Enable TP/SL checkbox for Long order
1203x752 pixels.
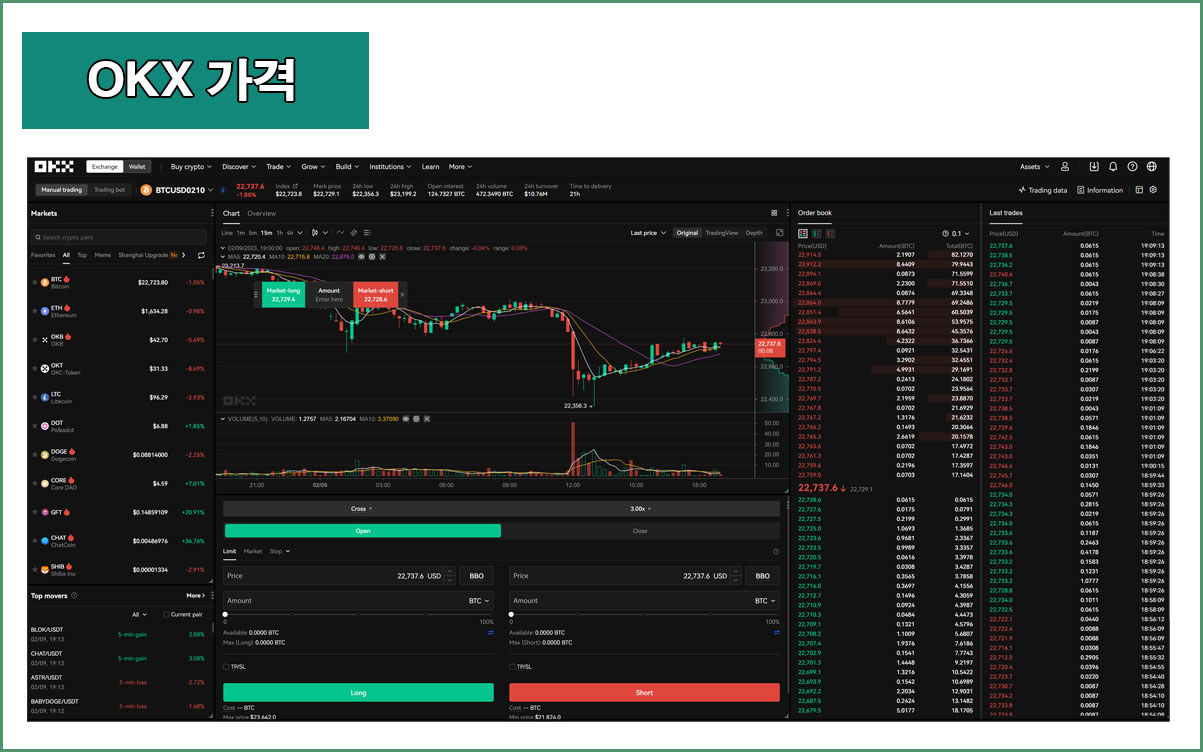tap(226, 667)
